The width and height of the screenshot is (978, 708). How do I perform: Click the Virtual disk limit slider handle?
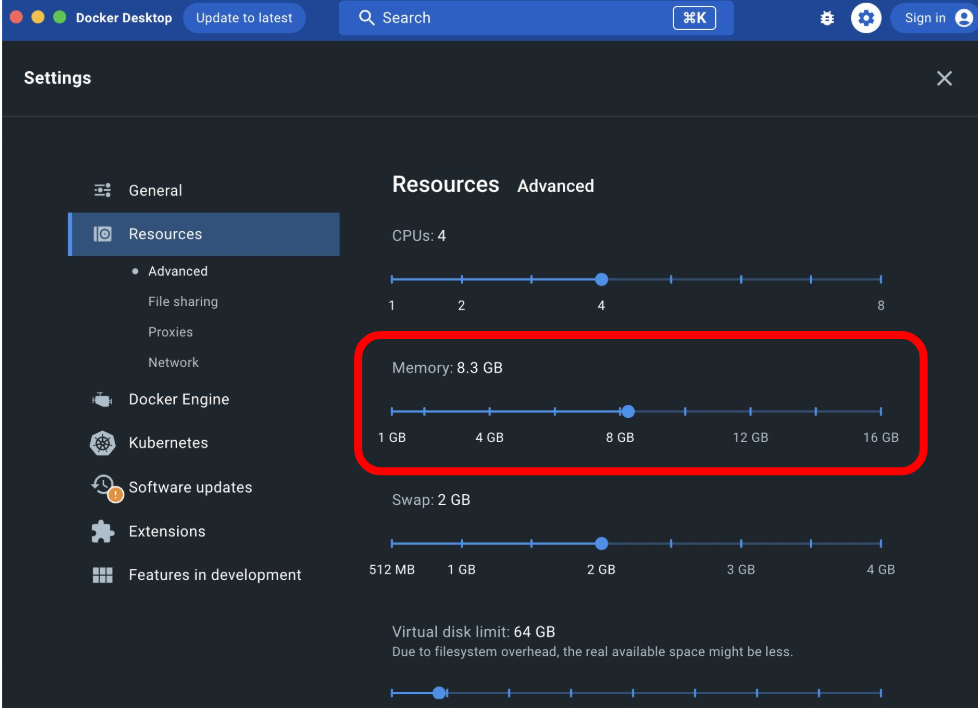coord(439,693)
